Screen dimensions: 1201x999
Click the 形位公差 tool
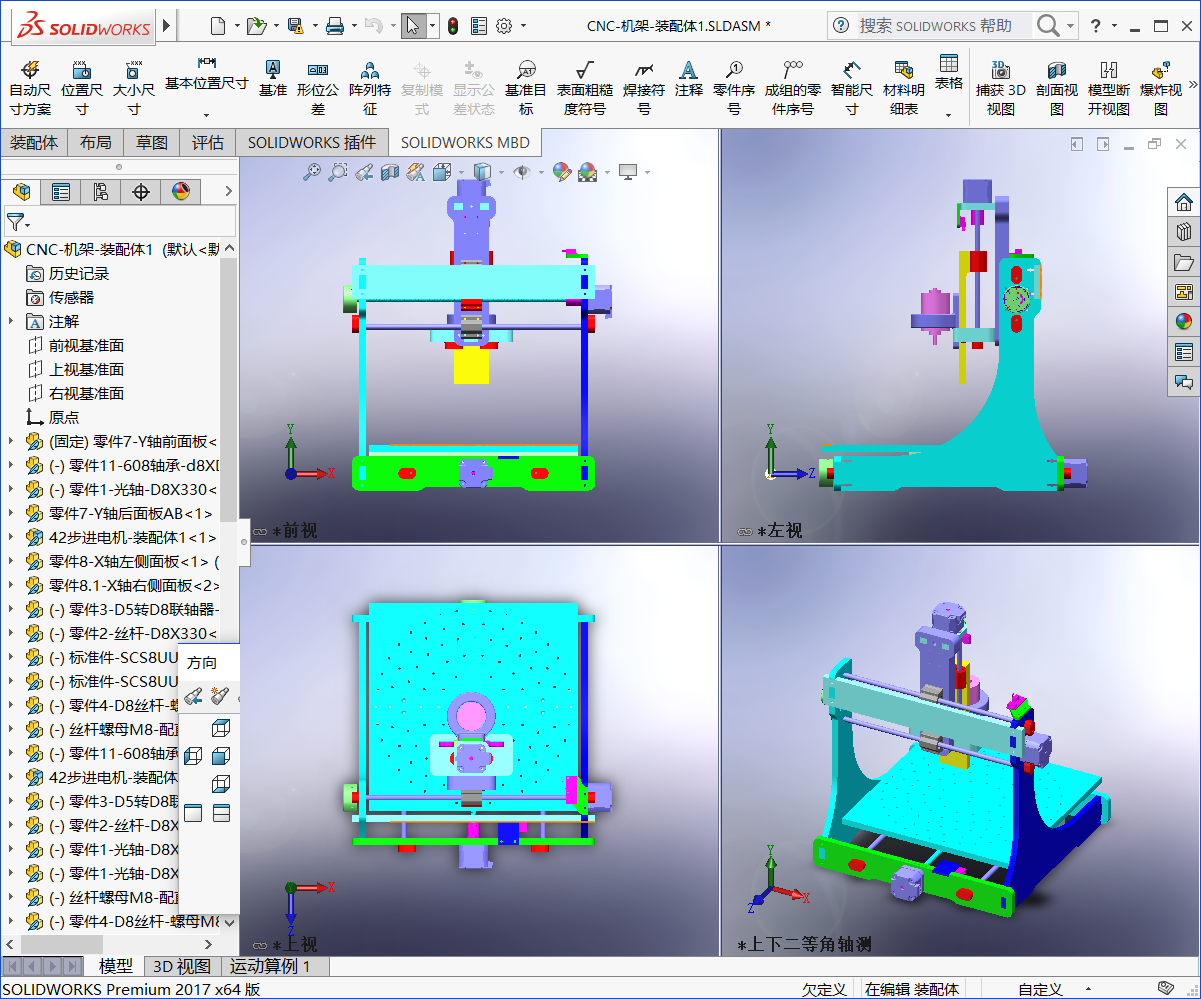point(318,87)
